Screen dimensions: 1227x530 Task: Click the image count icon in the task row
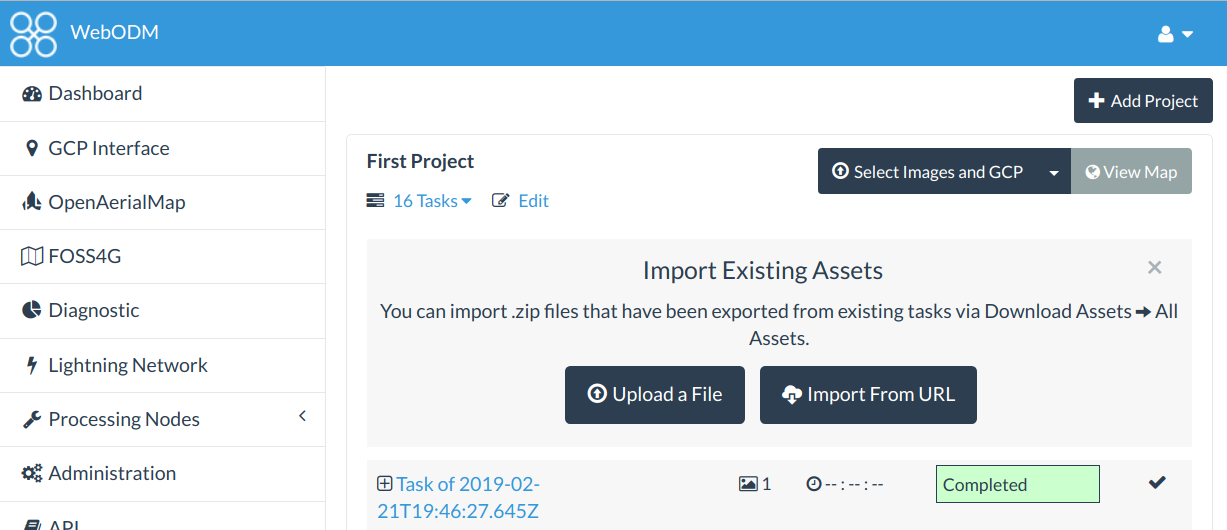[x=748, y=484]
